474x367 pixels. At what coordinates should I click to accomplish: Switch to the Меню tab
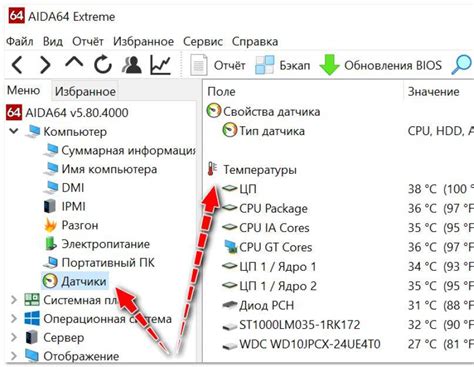click(x=23, y=90)
